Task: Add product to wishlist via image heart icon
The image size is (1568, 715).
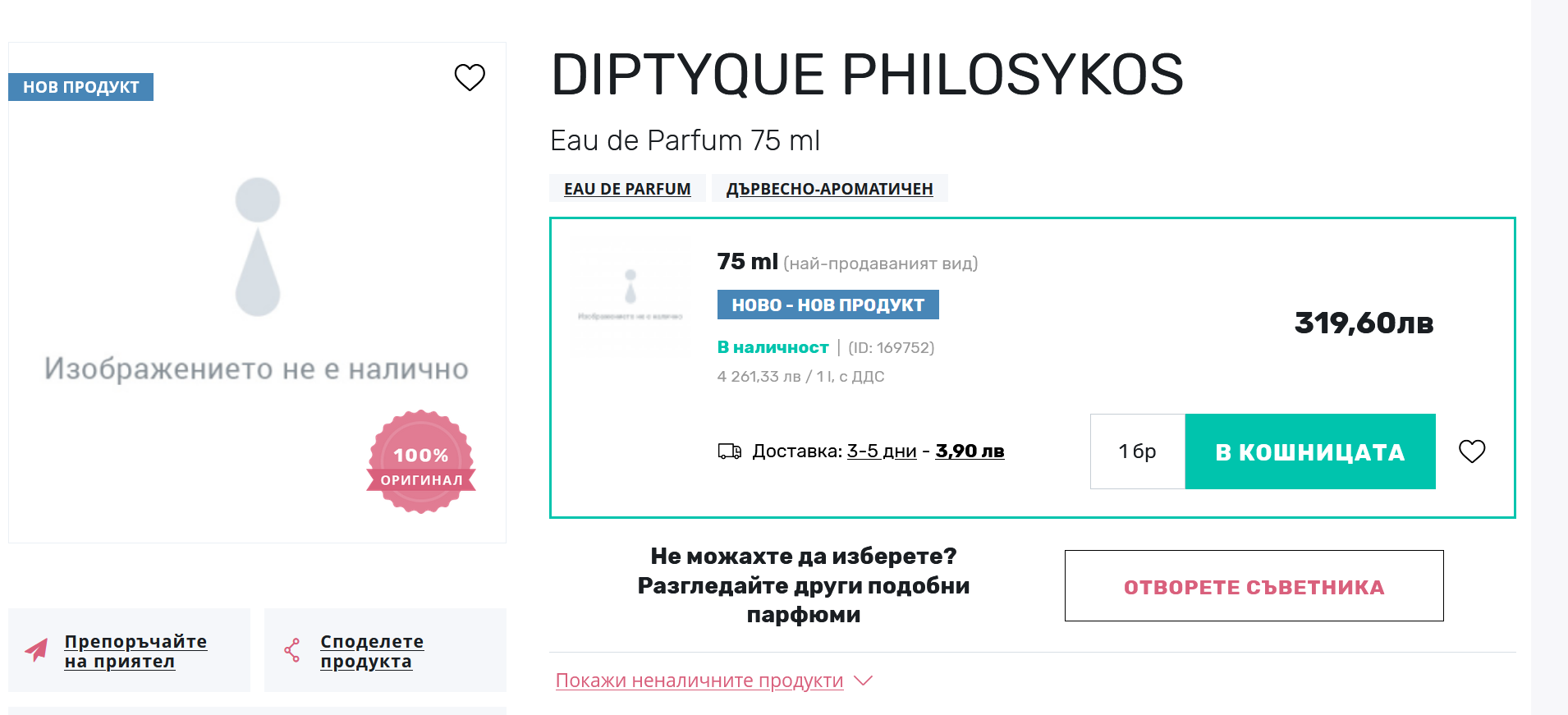Action: 470,77
